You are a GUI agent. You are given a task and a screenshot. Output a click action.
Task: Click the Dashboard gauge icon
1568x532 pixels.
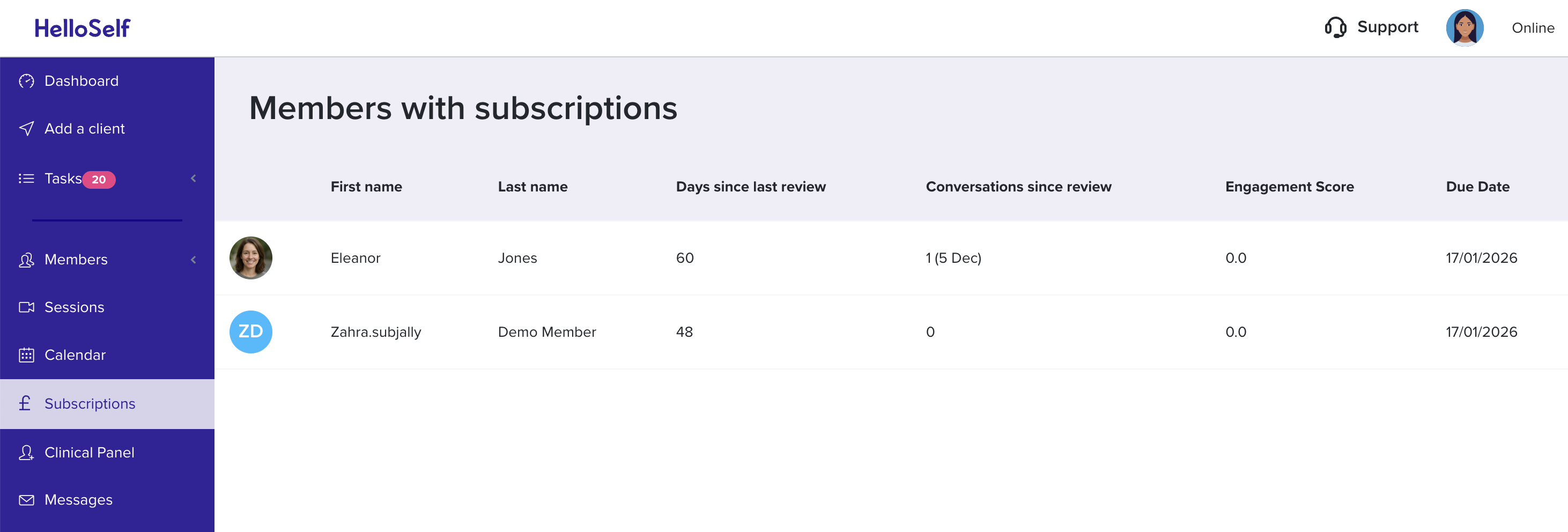tap(26, 81)
